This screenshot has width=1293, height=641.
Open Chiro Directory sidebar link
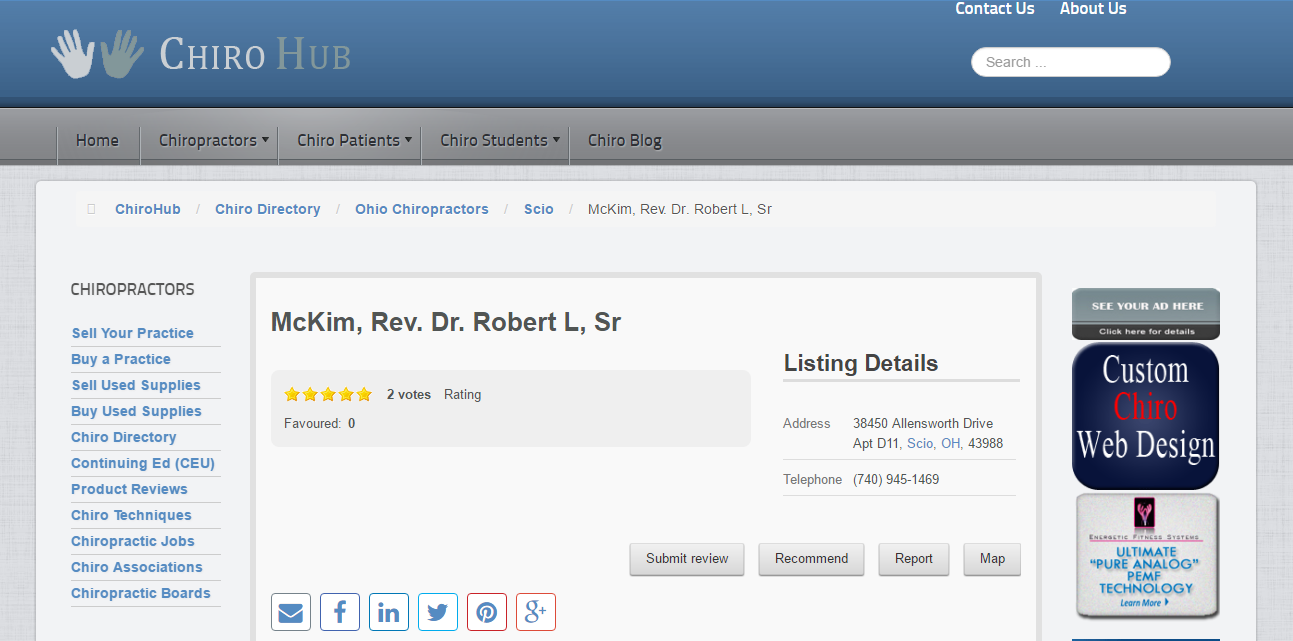(x=124, y=437)
